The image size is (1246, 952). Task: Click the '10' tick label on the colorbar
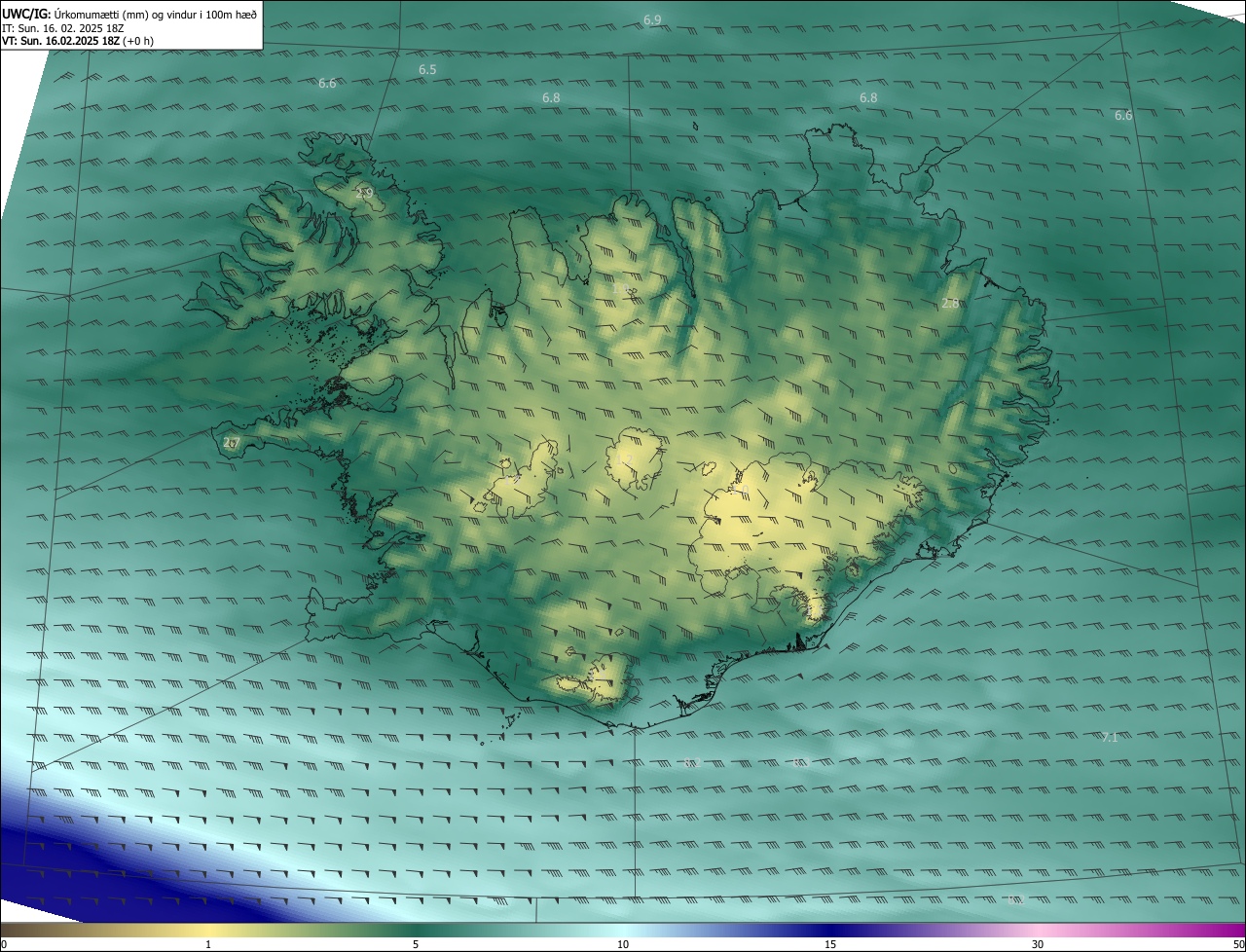623,944
